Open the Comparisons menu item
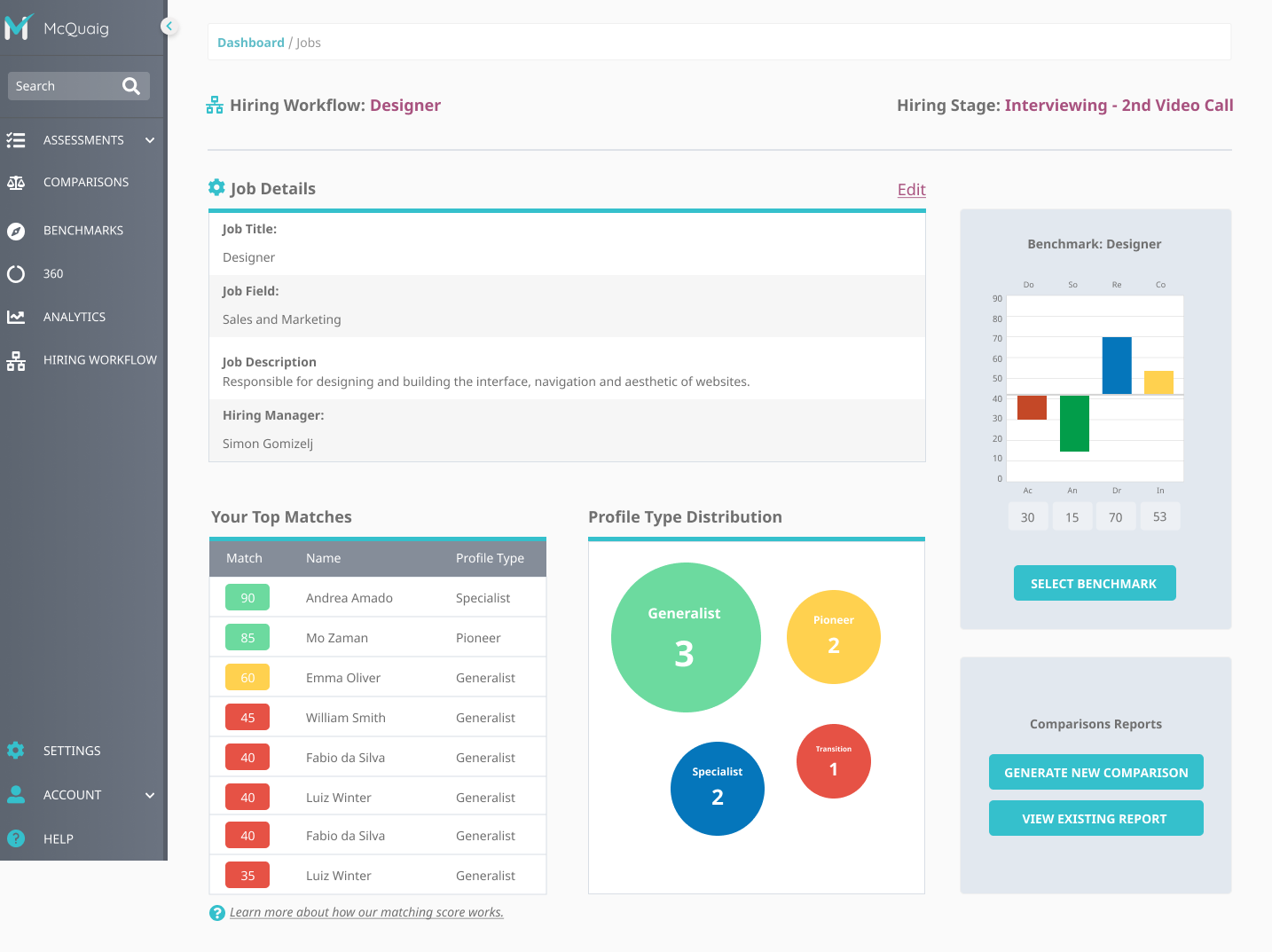This screenshot has height=952, width=1272. (86, 182)
